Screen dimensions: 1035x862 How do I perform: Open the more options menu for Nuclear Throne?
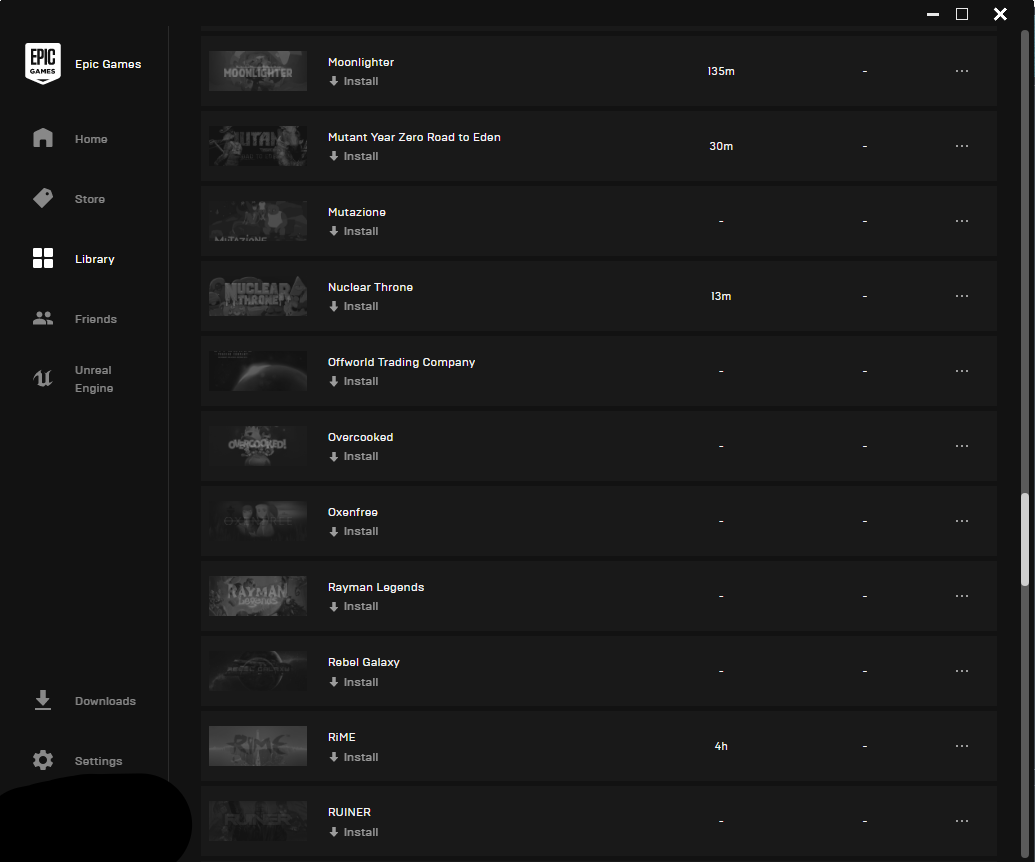(x=962, y=296)
